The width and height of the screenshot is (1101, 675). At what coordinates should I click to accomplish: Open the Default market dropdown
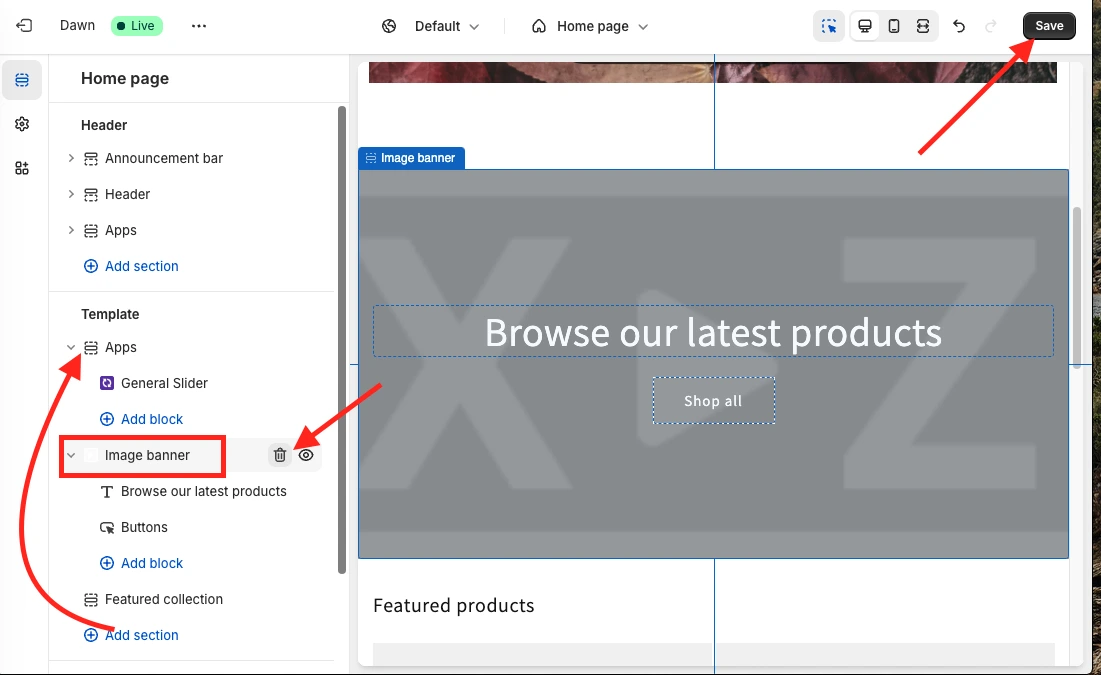click(x=446, y=26)
